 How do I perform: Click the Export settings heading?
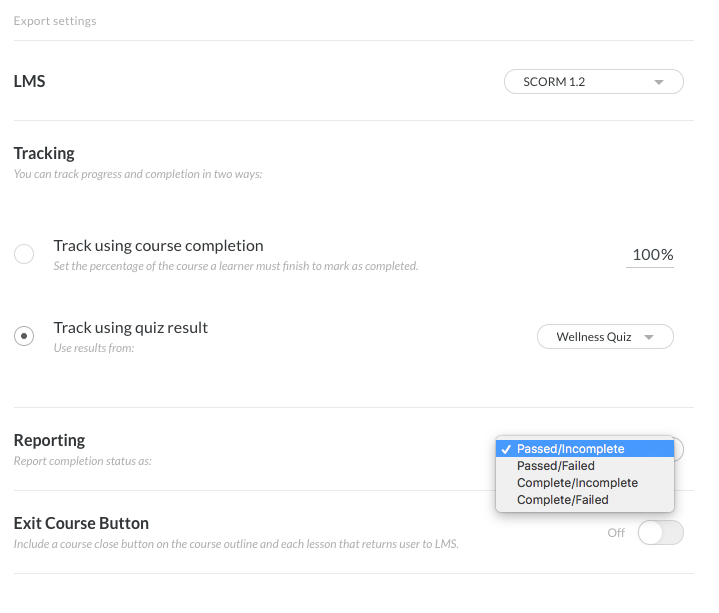coord(55,21)
